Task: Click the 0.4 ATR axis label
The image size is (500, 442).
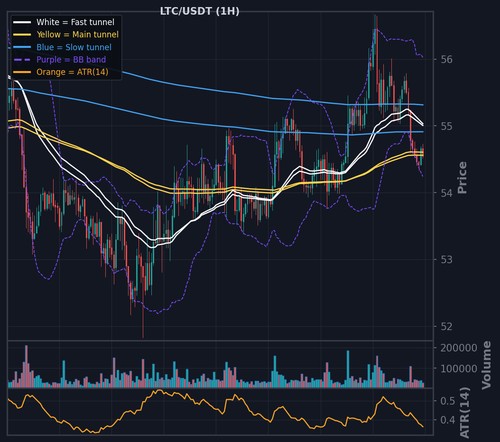Action: [448, 420]
